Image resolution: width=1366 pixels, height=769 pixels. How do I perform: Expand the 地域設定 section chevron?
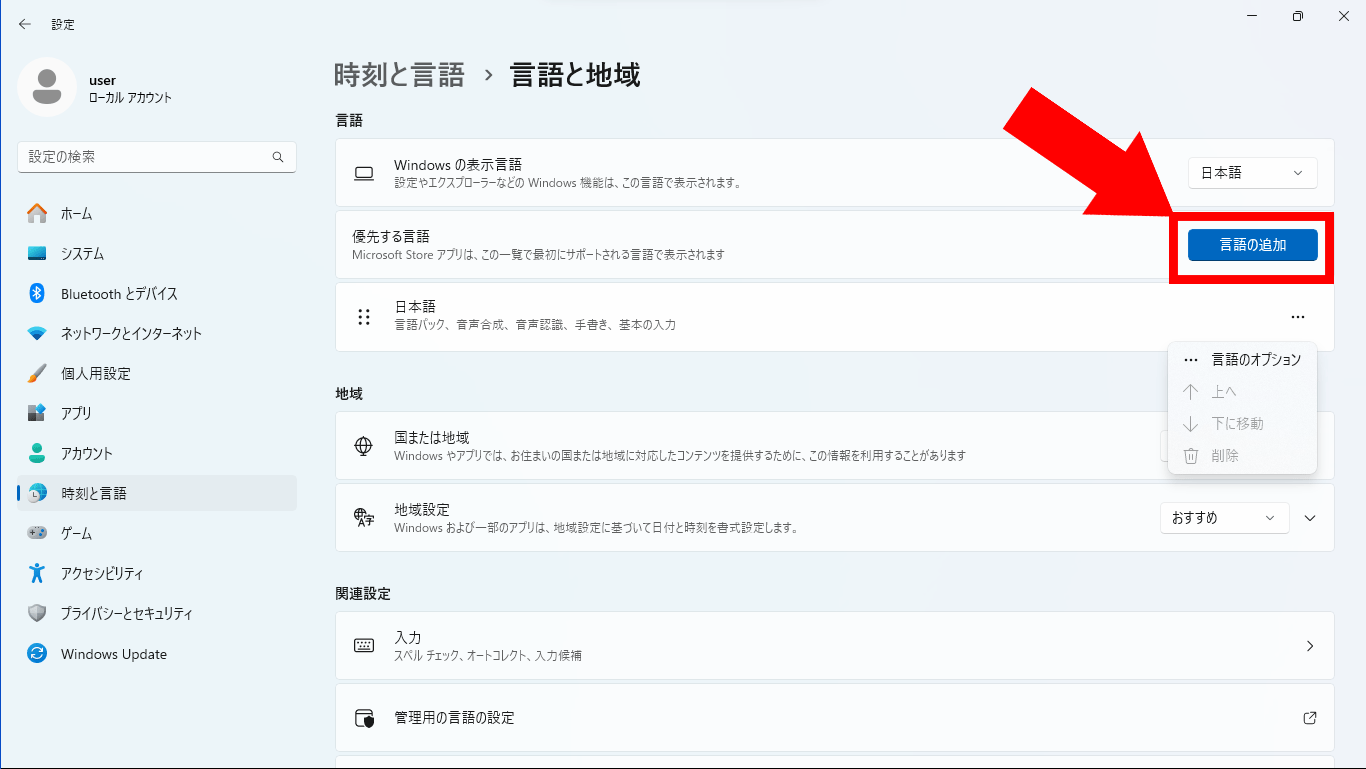point(1312,517)
